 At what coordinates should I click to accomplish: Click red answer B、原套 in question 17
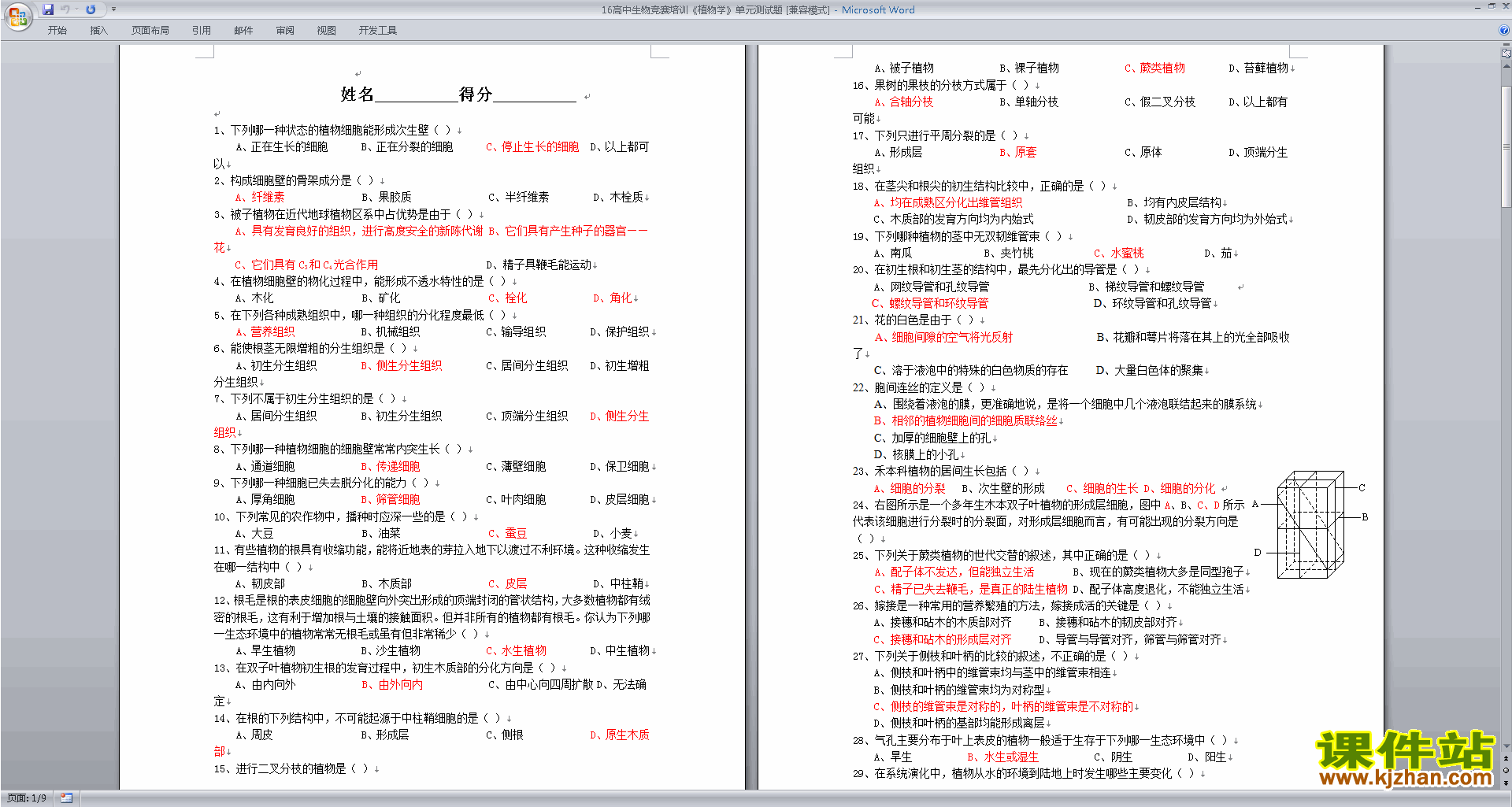(1018, 153)
